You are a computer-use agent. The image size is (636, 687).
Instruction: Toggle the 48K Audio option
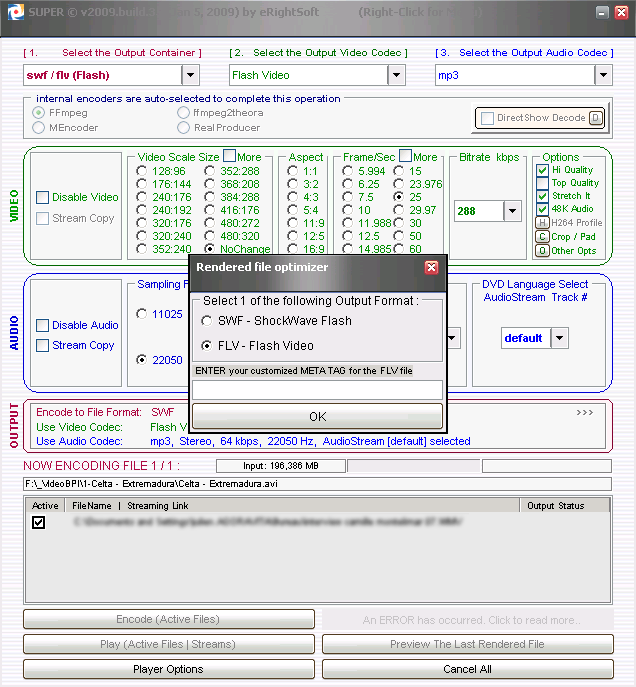pyautogui.click(x=542, y=209)
